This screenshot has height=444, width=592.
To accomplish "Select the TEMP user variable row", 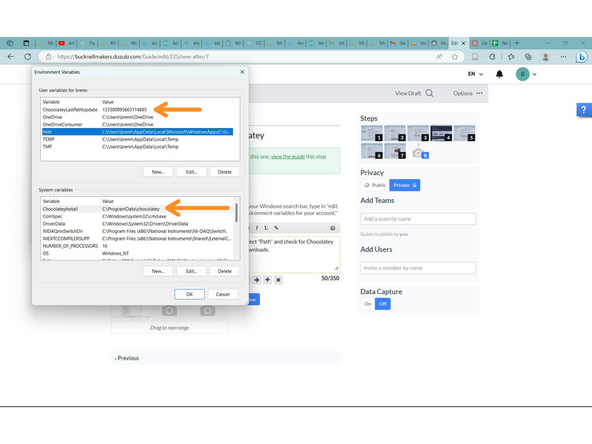I will [x=137, y=139].
